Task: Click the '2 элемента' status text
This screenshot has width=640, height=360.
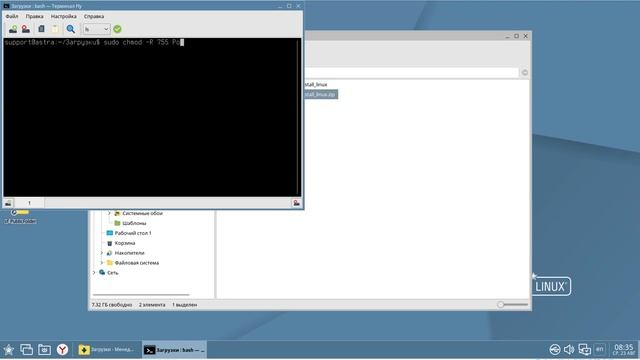Action: [152, 305]
